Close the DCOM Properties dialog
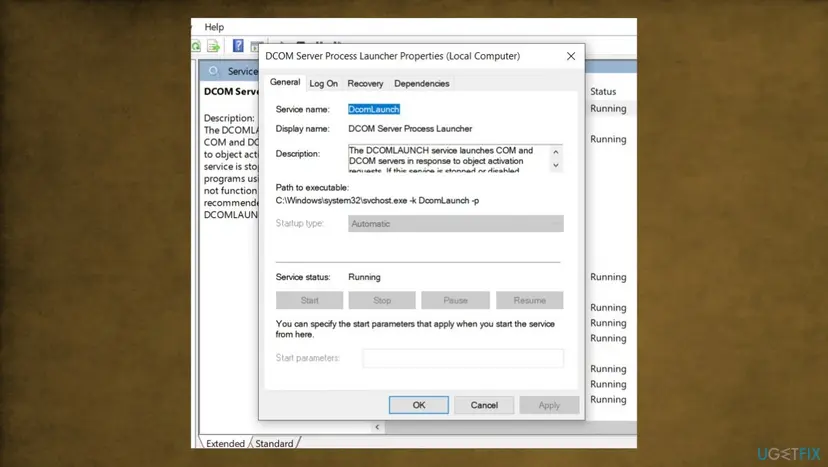The height and width of the screenshot is (467, 828). (x=571, y=56)
